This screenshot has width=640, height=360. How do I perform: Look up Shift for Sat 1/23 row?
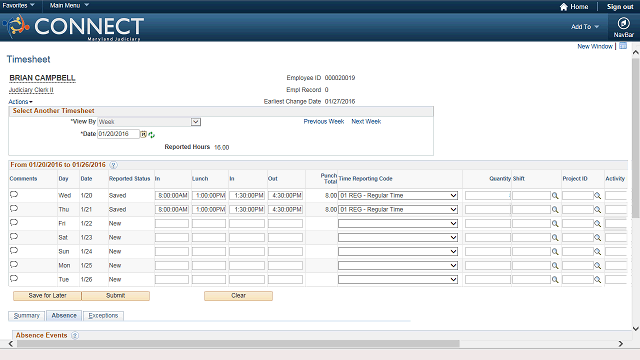coord(555,238)
